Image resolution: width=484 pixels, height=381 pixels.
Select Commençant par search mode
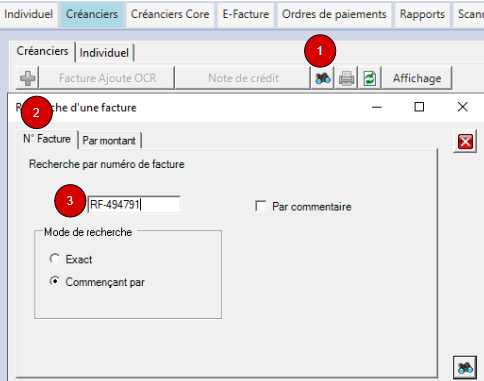click(55, 281)
